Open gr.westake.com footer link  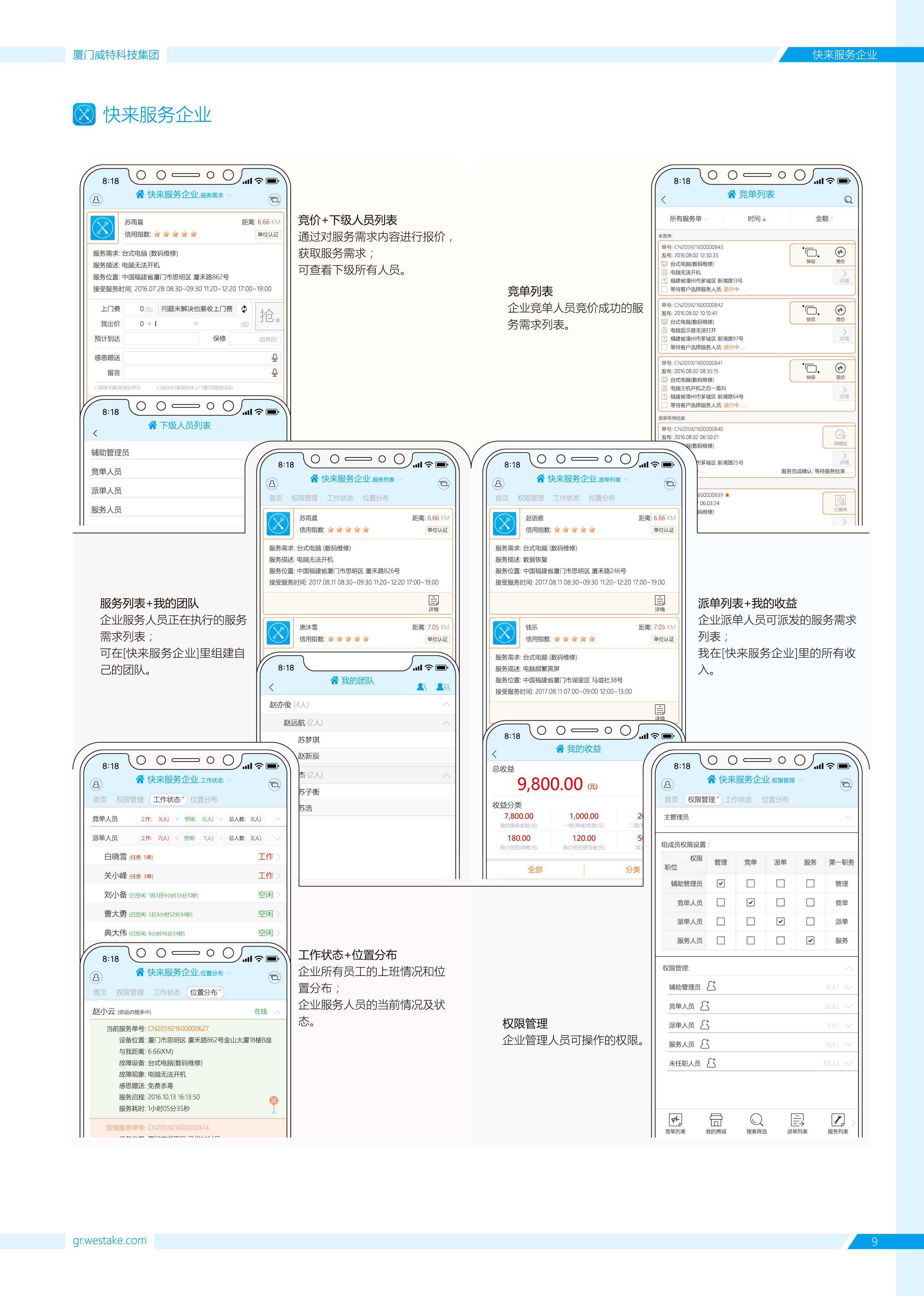tap(110, 1240)
